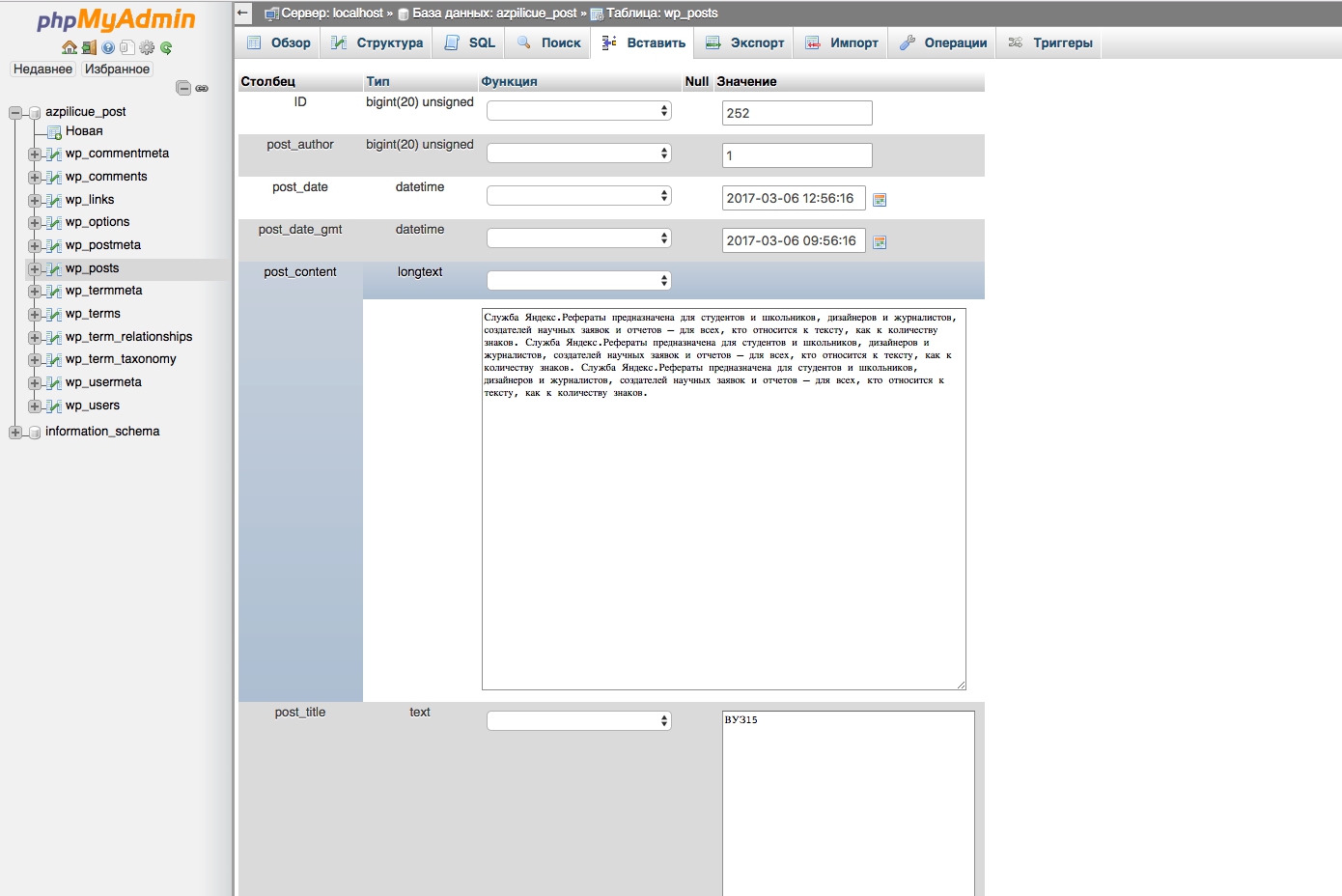This screenshot has height=896, width=1342.
Task: Click the home icon in the sidebar
Action: (69, 47)
